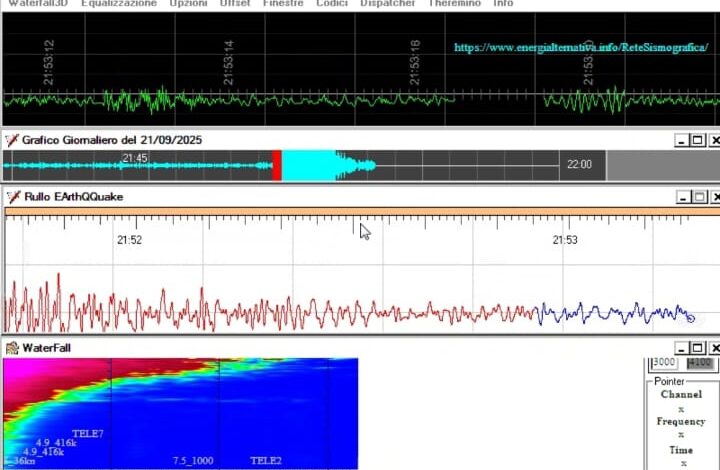720x470 pixels.
Task: Open the Opzioni menu
Action: point(189,4)
